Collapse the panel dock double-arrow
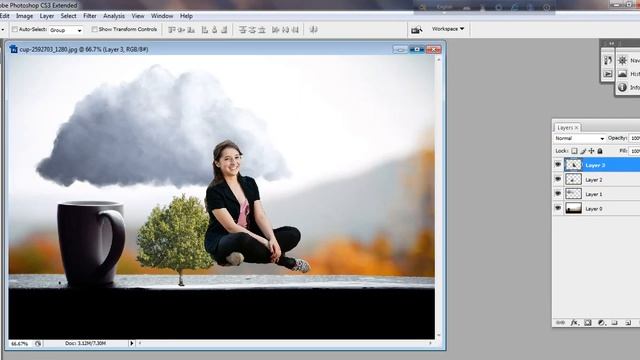The height and width of the screenshot is (360, 640). coord(611,43)
